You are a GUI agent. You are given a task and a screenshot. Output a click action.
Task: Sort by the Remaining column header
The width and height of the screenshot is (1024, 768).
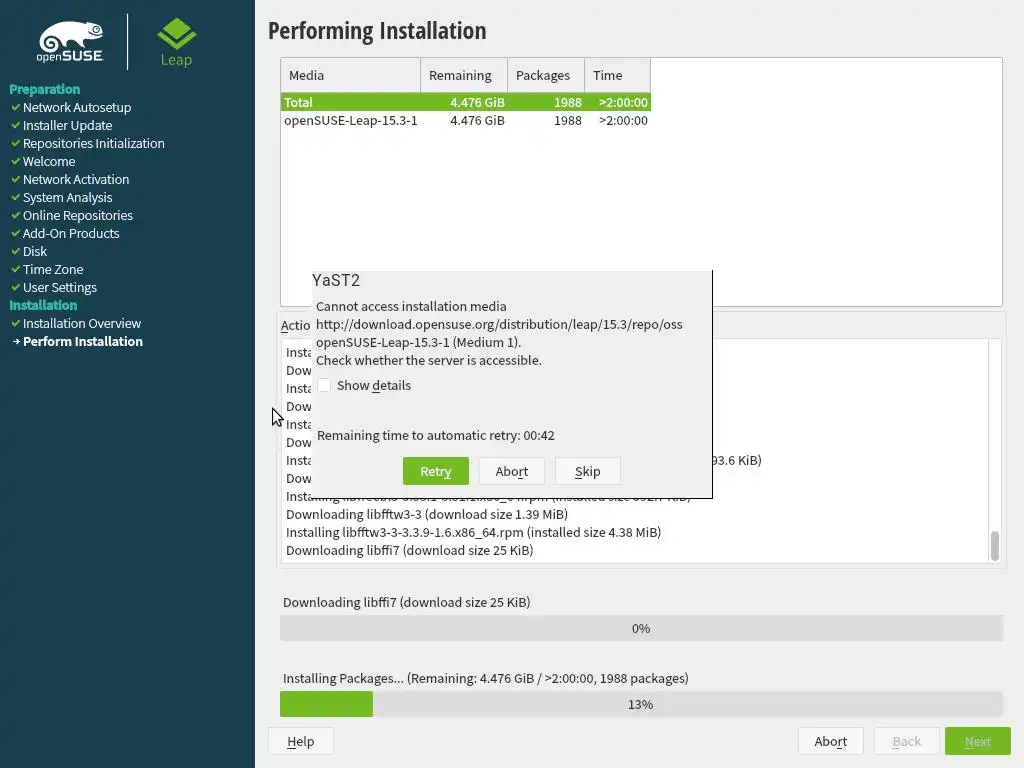tap(464, 75)
